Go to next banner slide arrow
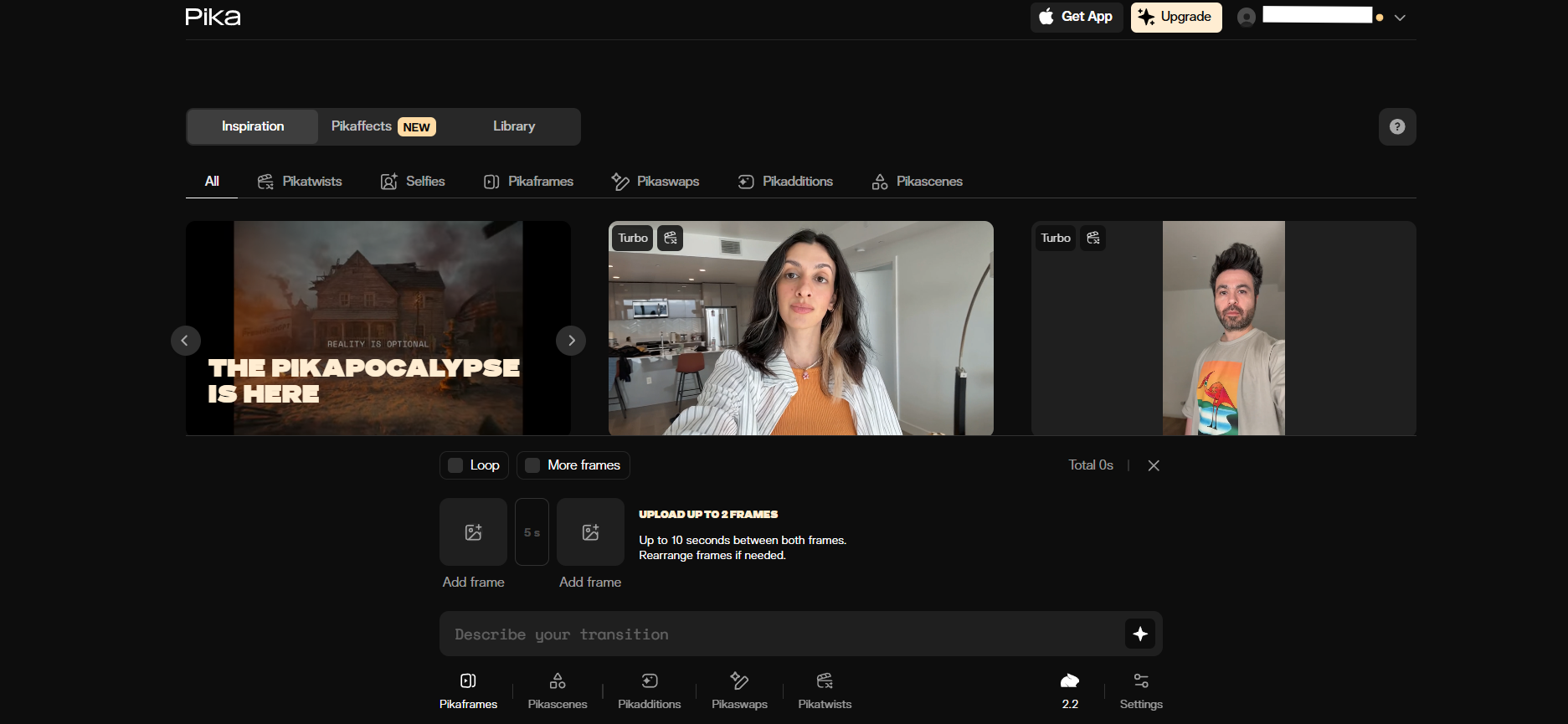The width and height of the screenshot is (1568, 724). (571, 341)
